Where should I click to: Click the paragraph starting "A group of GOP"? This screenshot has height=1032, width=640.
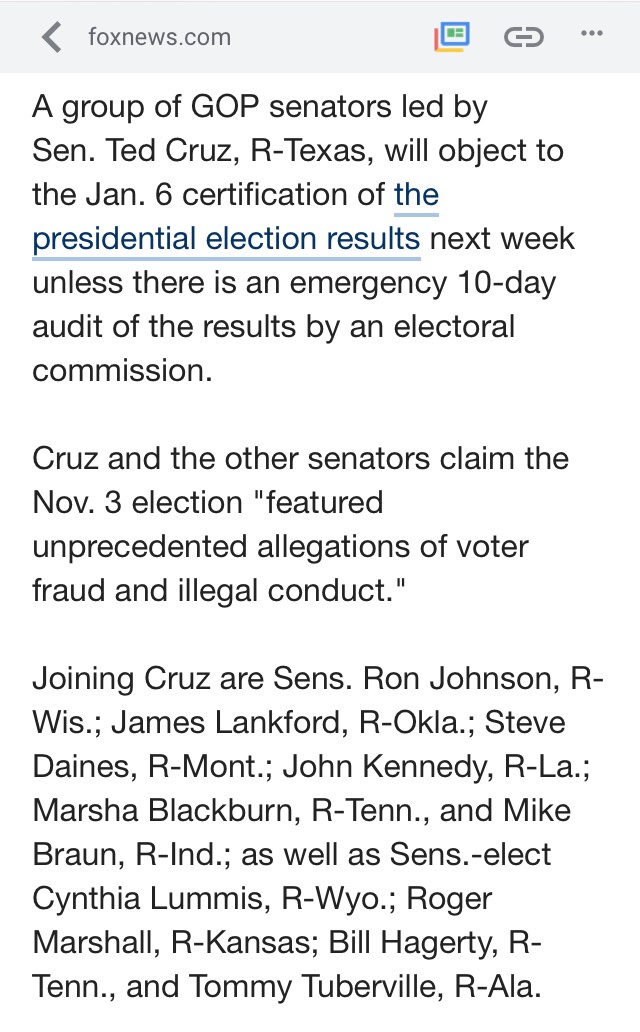300,238
